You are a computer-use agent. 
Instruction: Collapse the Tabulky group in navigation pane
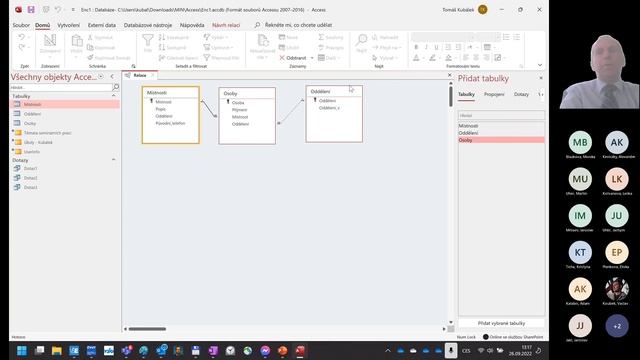click(113, 96)
